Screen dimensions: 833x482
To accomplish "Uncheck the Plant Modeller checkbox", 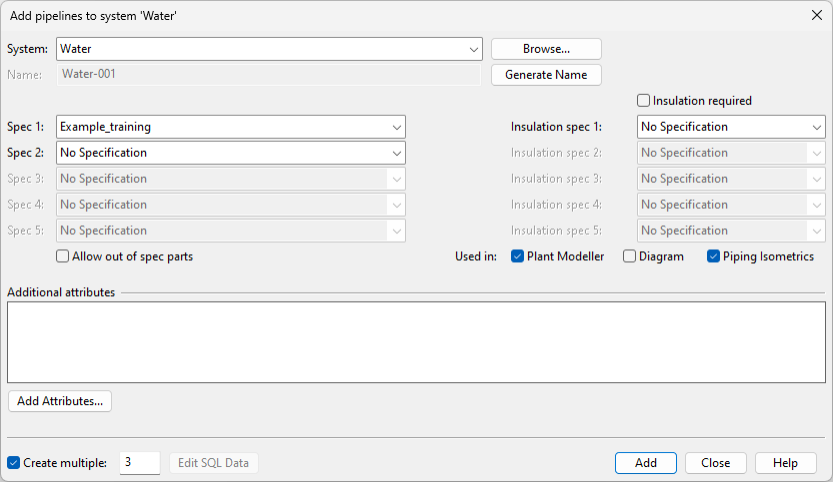I will tap(518, 257).
